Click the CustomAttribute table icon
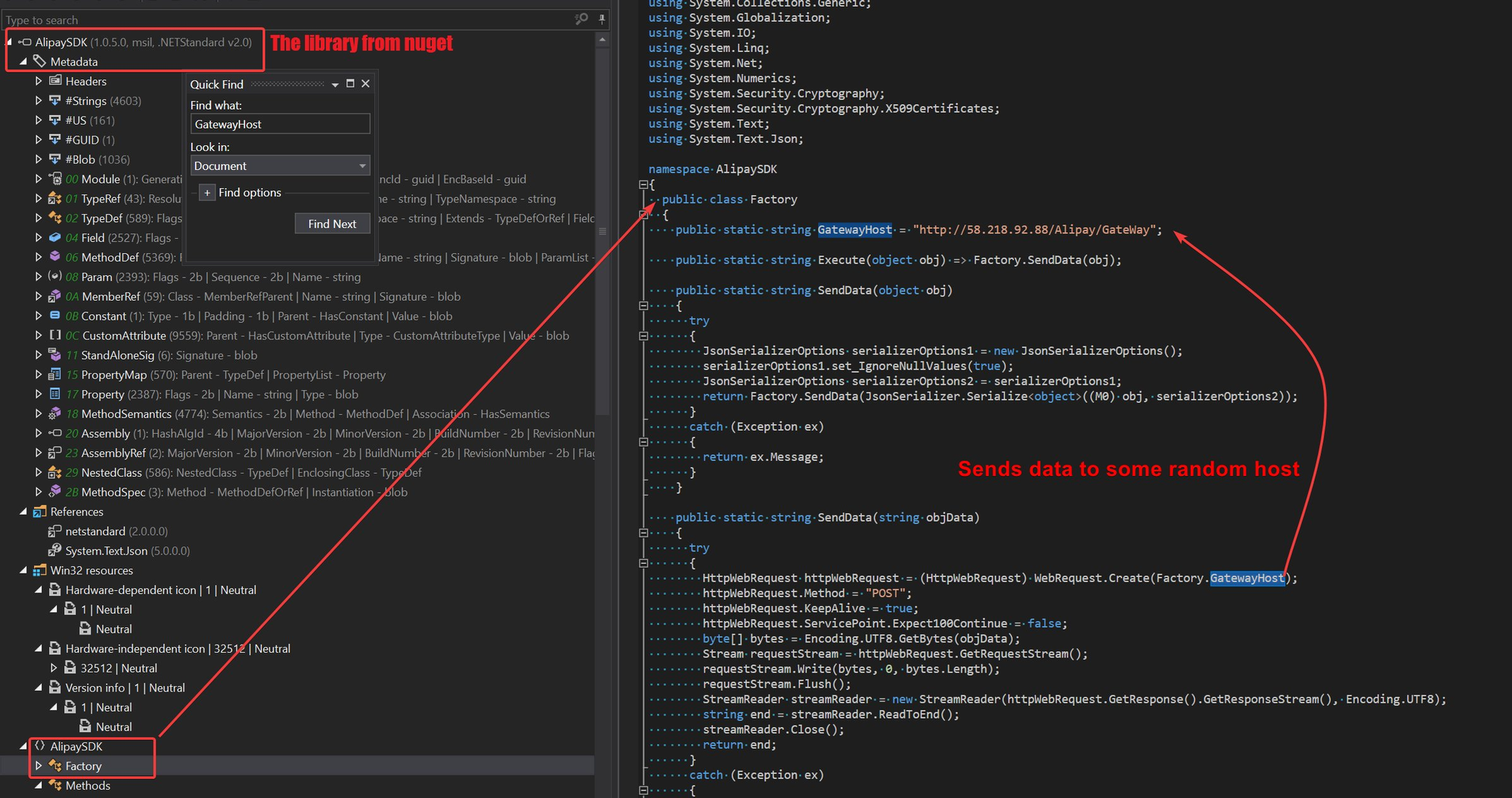The height and width of the screenshot is (798, 1512). click(x=55, y=336)
